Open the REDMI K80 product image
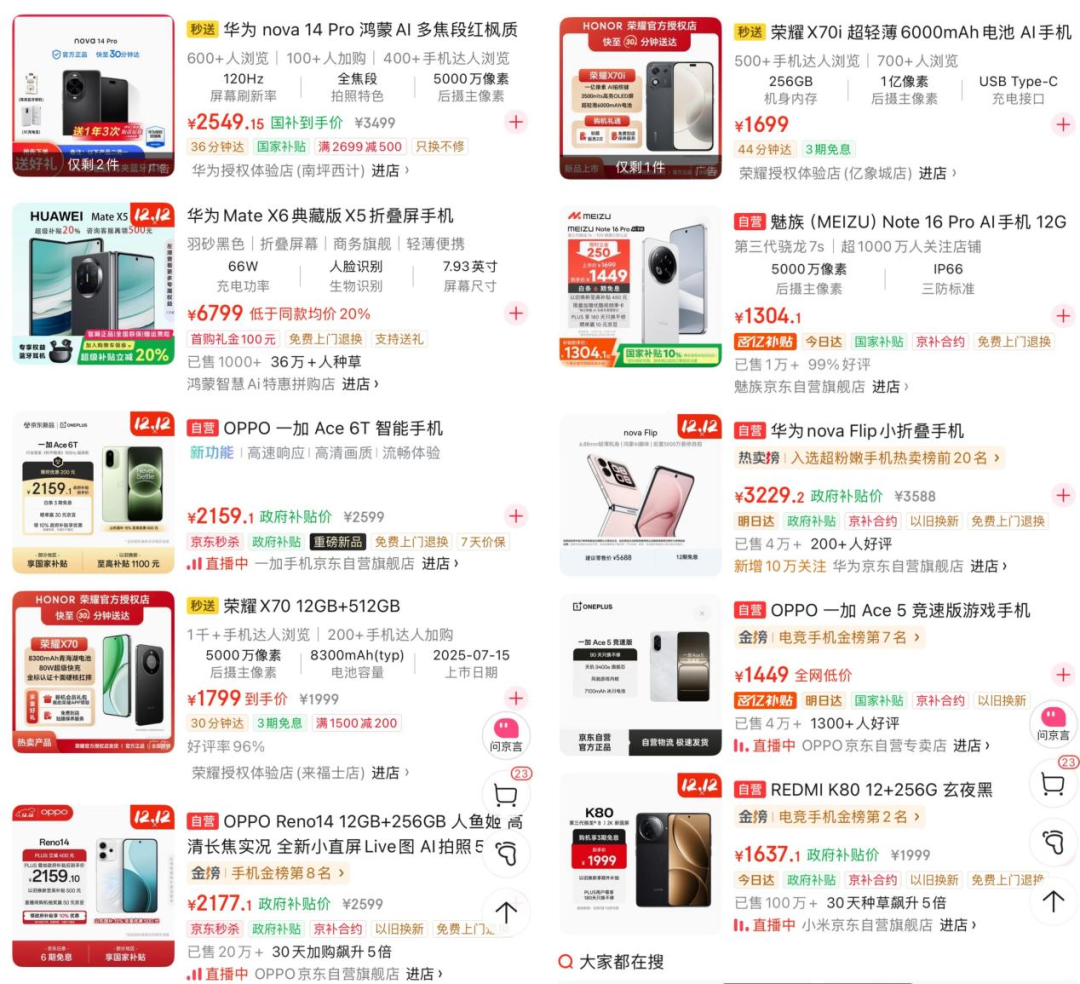Screen dimensions: 1080x984 click(x=641, y=853)
